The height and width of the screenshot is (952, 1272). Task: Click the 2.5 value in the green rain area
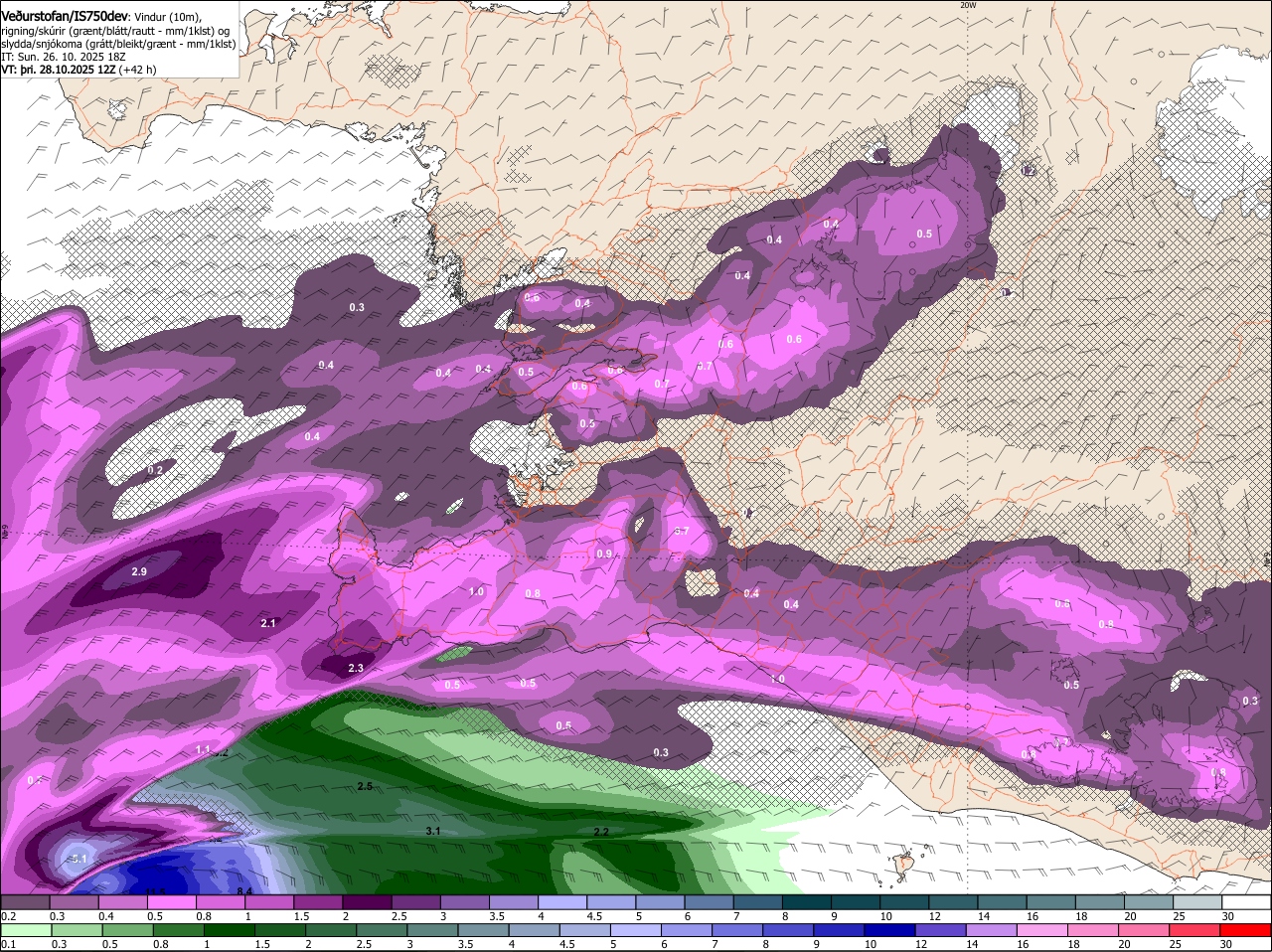[x=365, y=786]
